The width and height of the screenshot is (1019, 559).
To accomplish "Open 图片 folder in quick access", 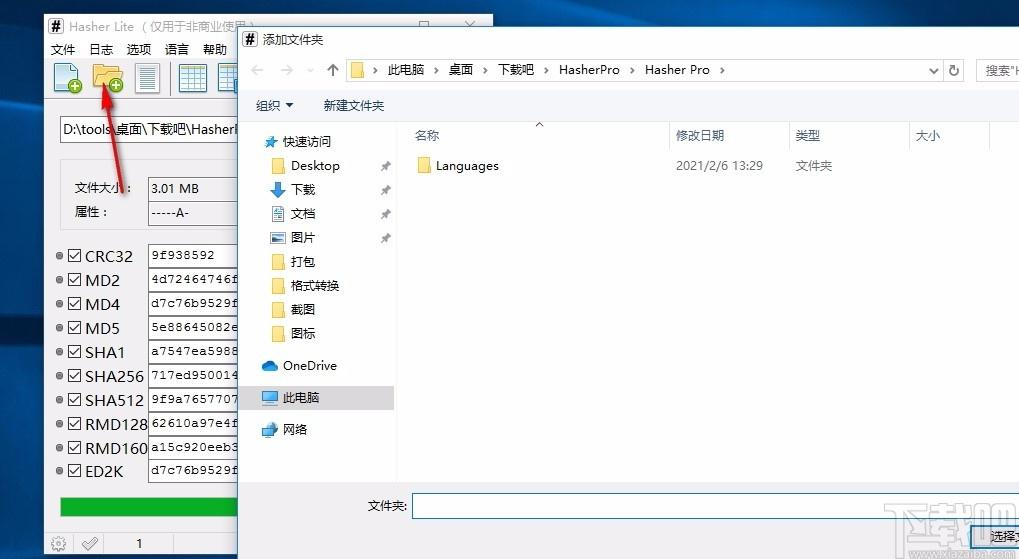I will [x=303, y=238].
